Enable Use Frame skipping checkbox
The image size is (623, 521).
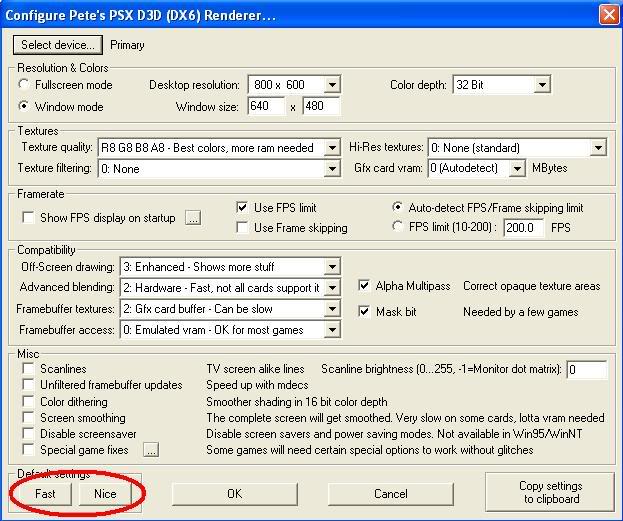243,228
